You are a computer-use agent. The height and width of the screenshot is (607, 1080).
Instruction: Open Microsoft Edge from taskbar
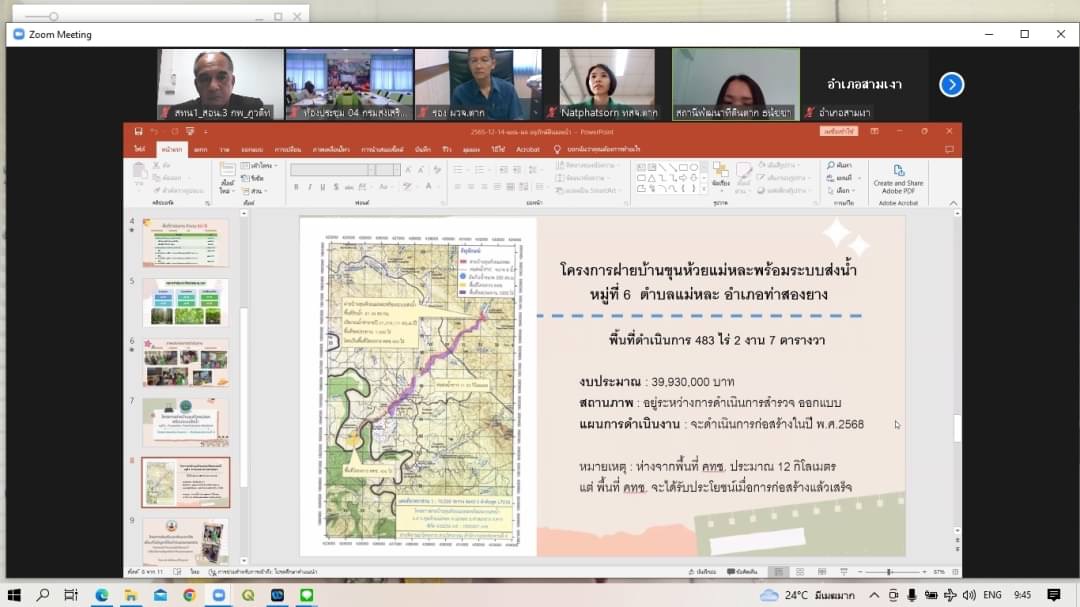point(101,595)
